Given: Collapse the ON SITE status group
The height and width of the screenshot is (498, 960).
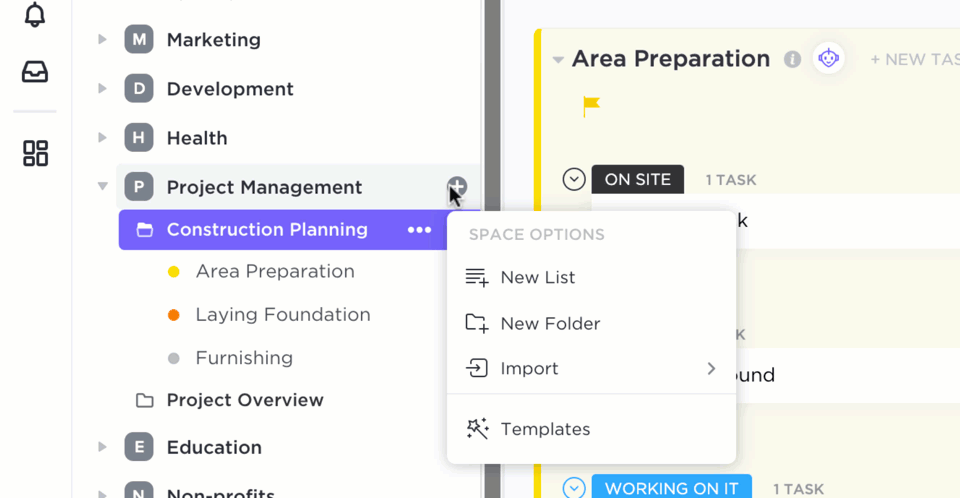Looking at the screenshot, I should pos(573,180).
